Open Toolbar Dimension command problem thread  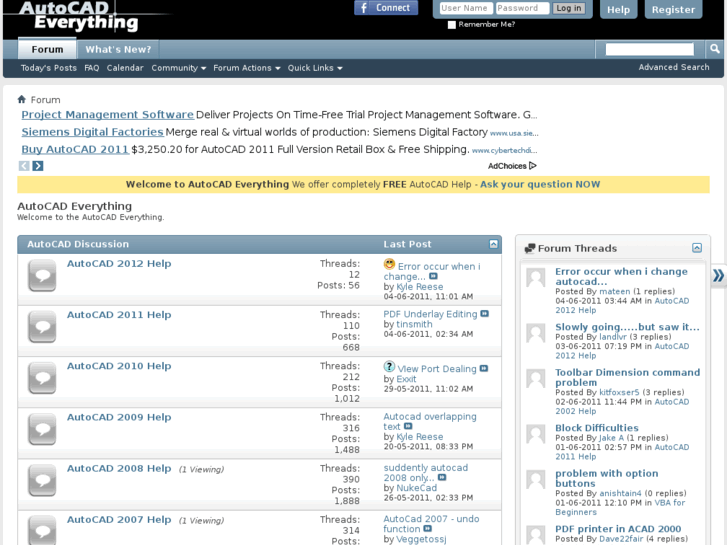[x=627, y=377]
